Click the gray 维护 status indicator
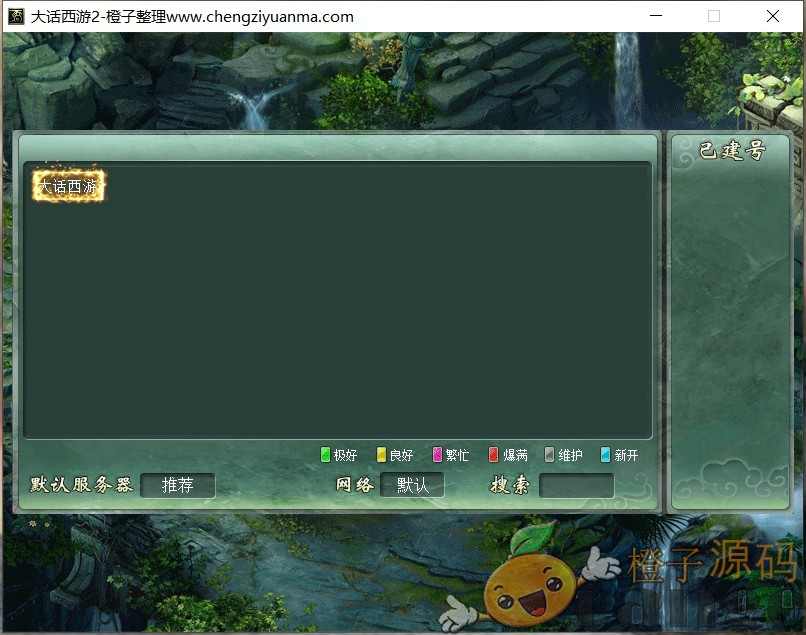Image resolution: width=806 pixels, height=635 pixels. tap(549, 455)
